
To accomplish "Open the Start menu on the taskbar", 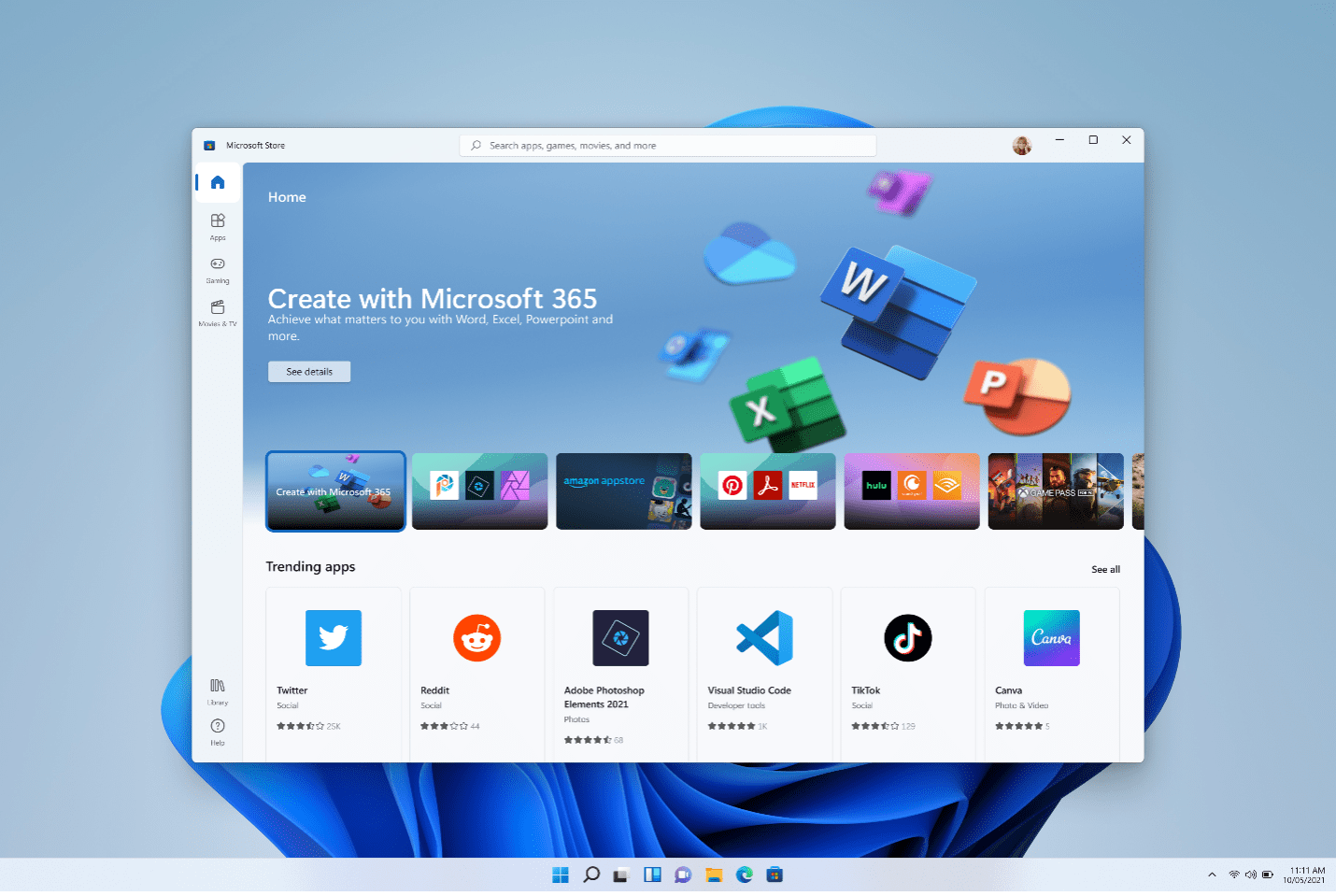I will pyautogui.click(x=561, y=875).
